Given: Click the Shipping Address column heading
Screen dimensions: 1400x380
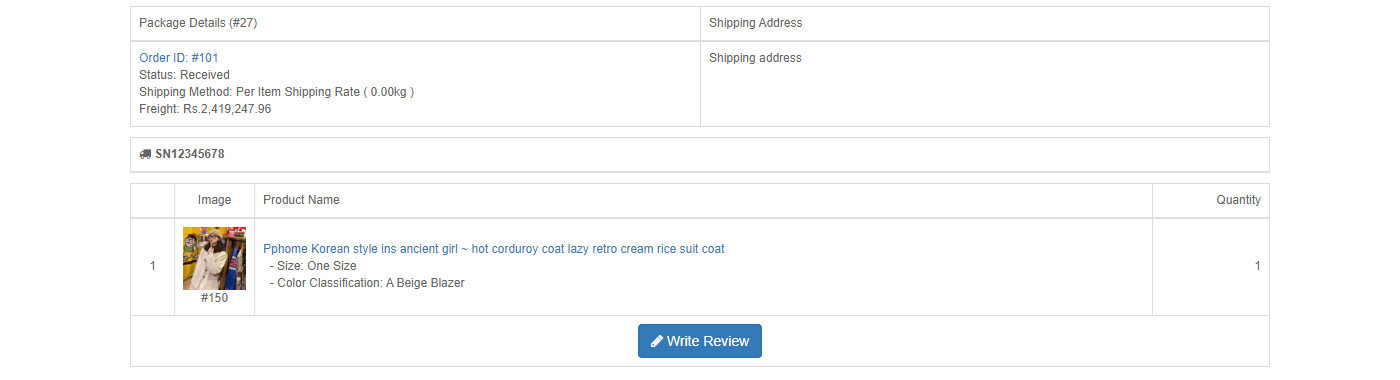Looking at the screenshot, I should point(756,23).
